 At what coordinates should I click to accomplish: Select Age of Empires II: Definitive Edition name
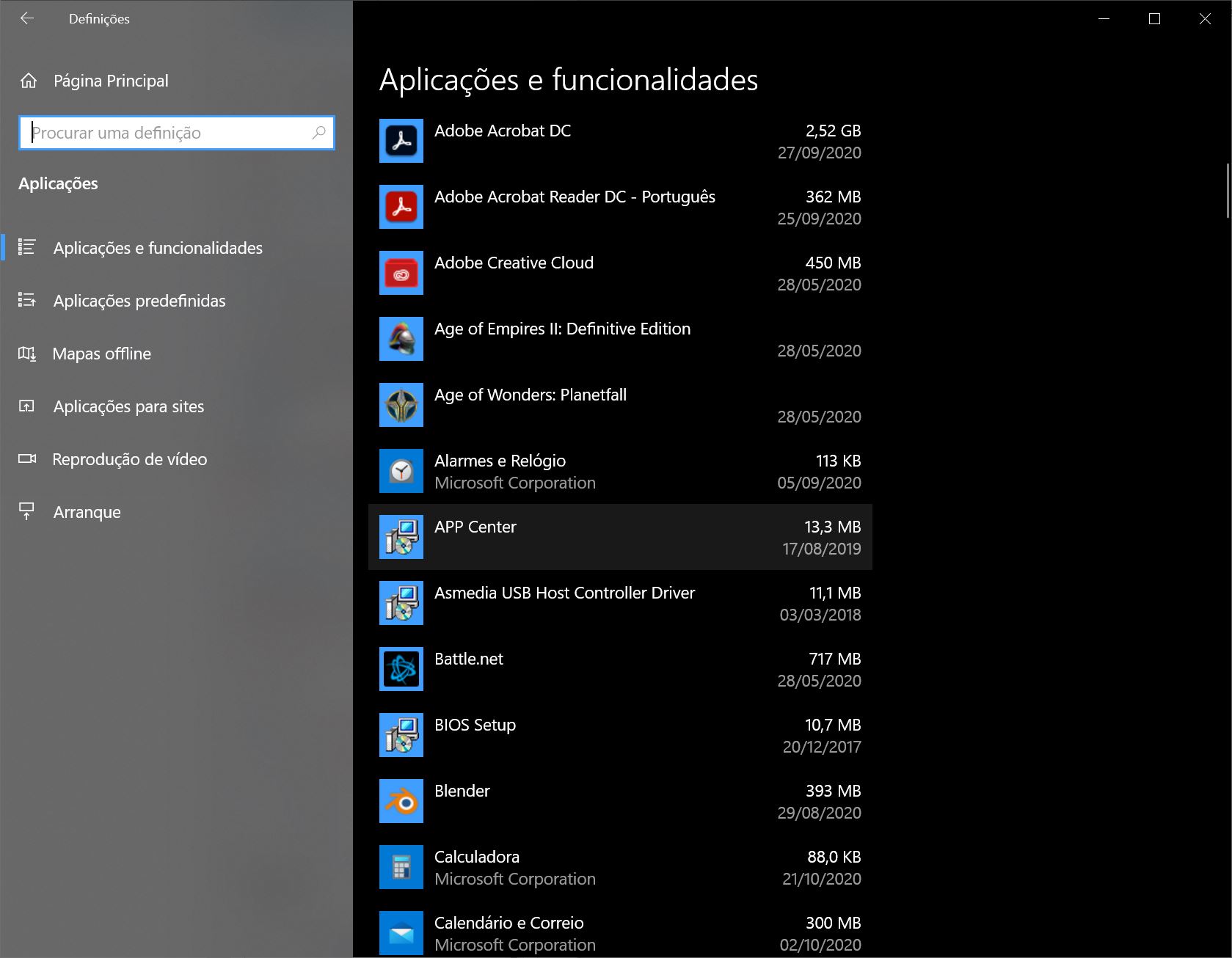pyautogui.click(x=562, y=329)
